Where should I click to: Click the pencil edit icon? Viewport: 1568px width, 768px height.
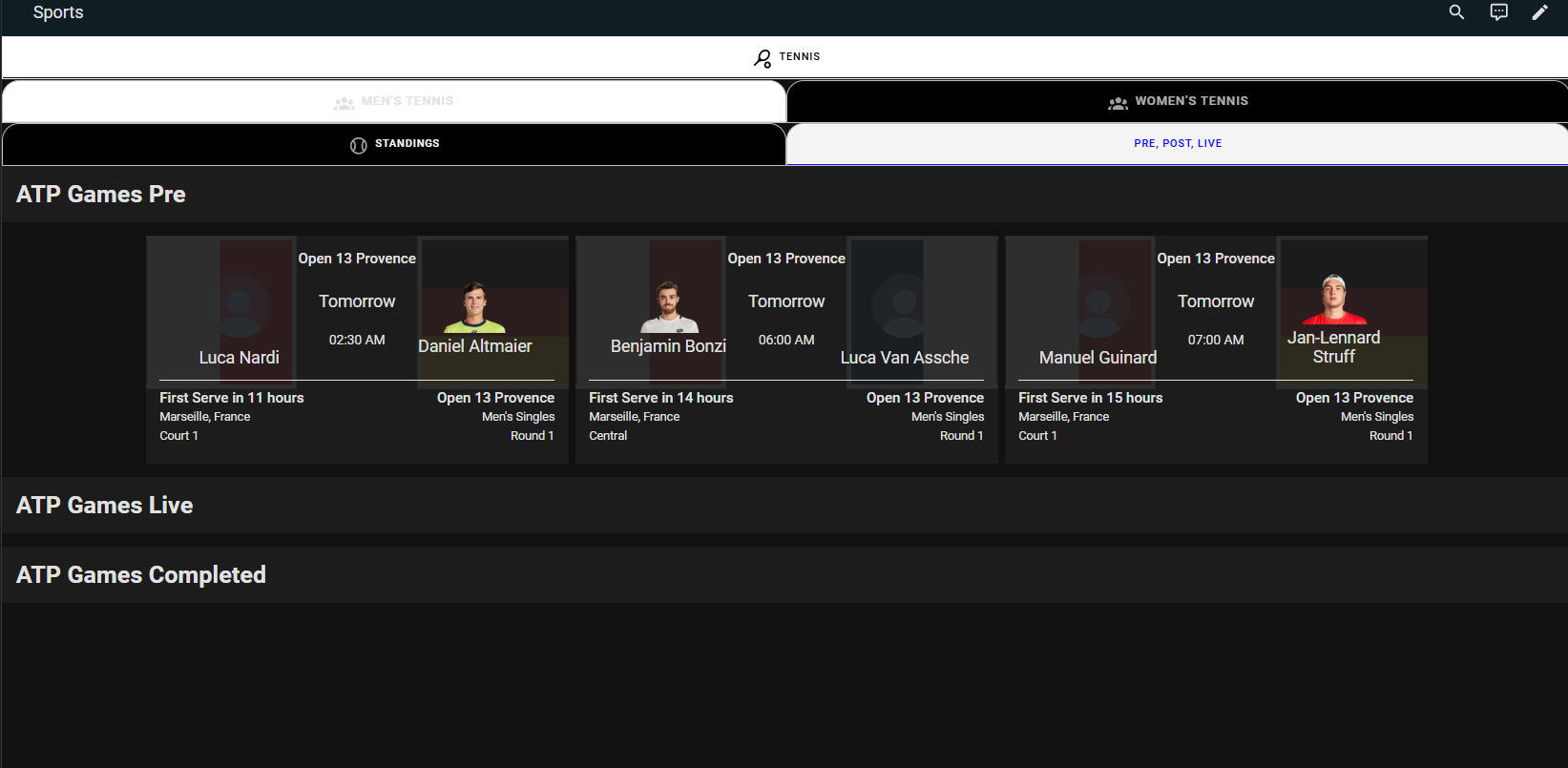pos(1539,12)
